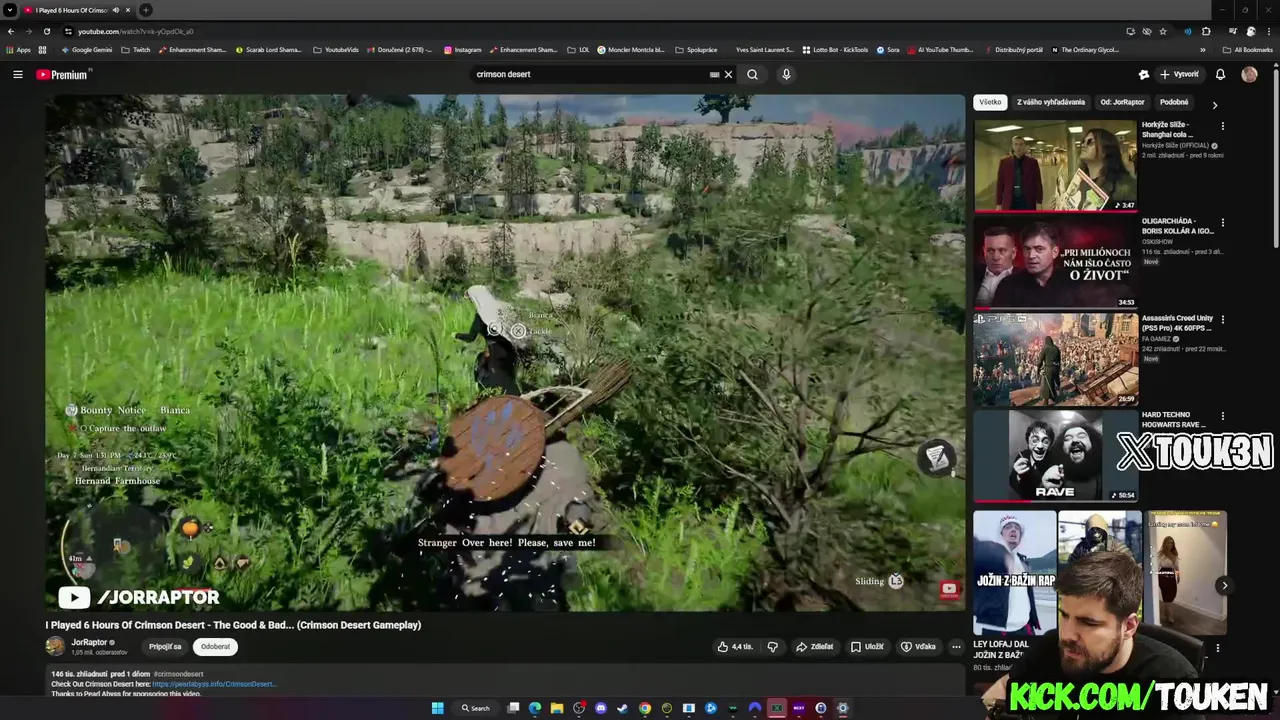Screen dimensions: 1280x720
Task: Open the All Bookmarks folder
Action: pyautogui.click(x=1248, y=49)
